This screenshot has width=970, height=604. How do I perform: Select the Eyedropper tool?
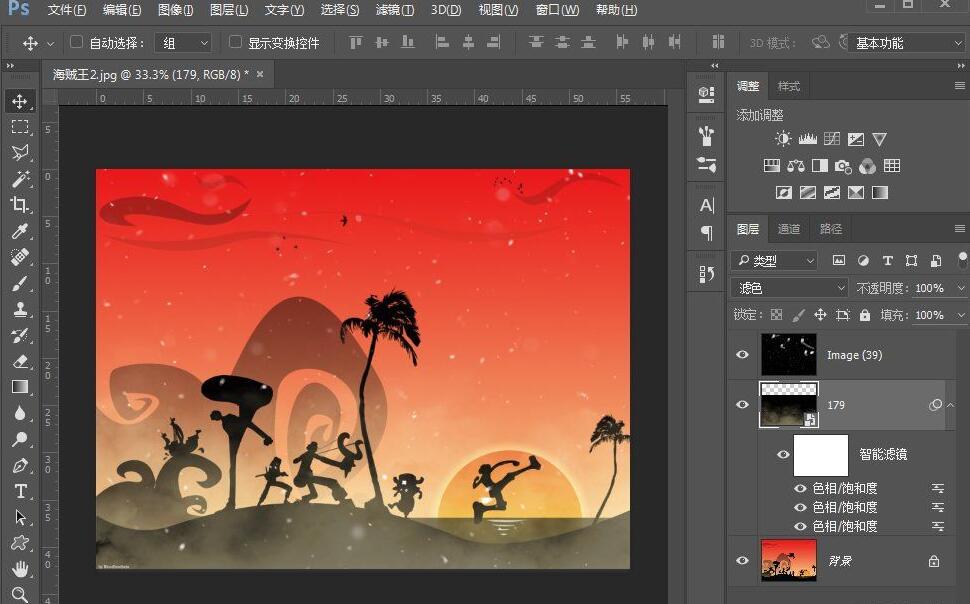coord(20,231)
